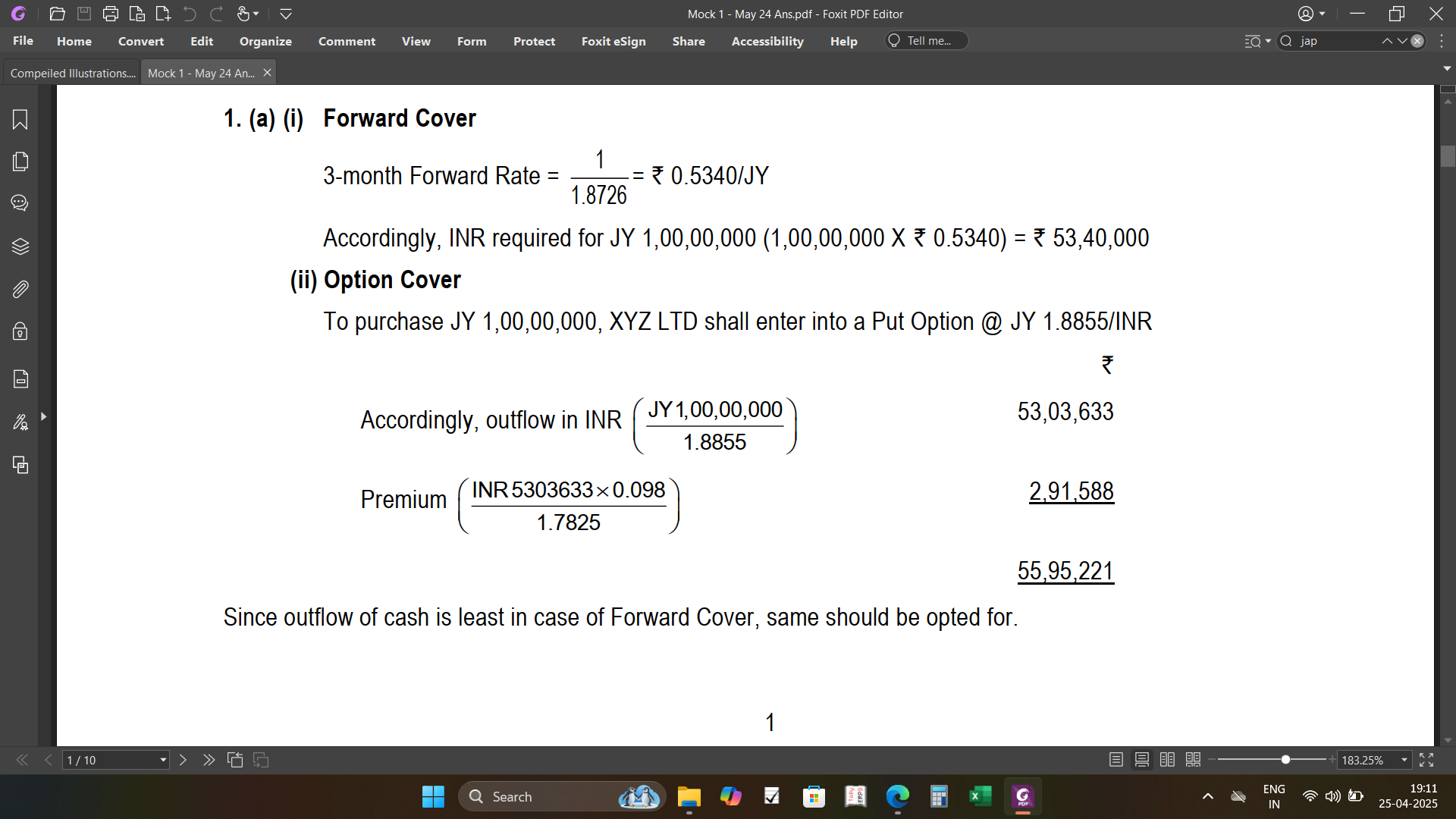Toggle continuous facing page view
This screenshot has height=819, width=1456.
1193,760
